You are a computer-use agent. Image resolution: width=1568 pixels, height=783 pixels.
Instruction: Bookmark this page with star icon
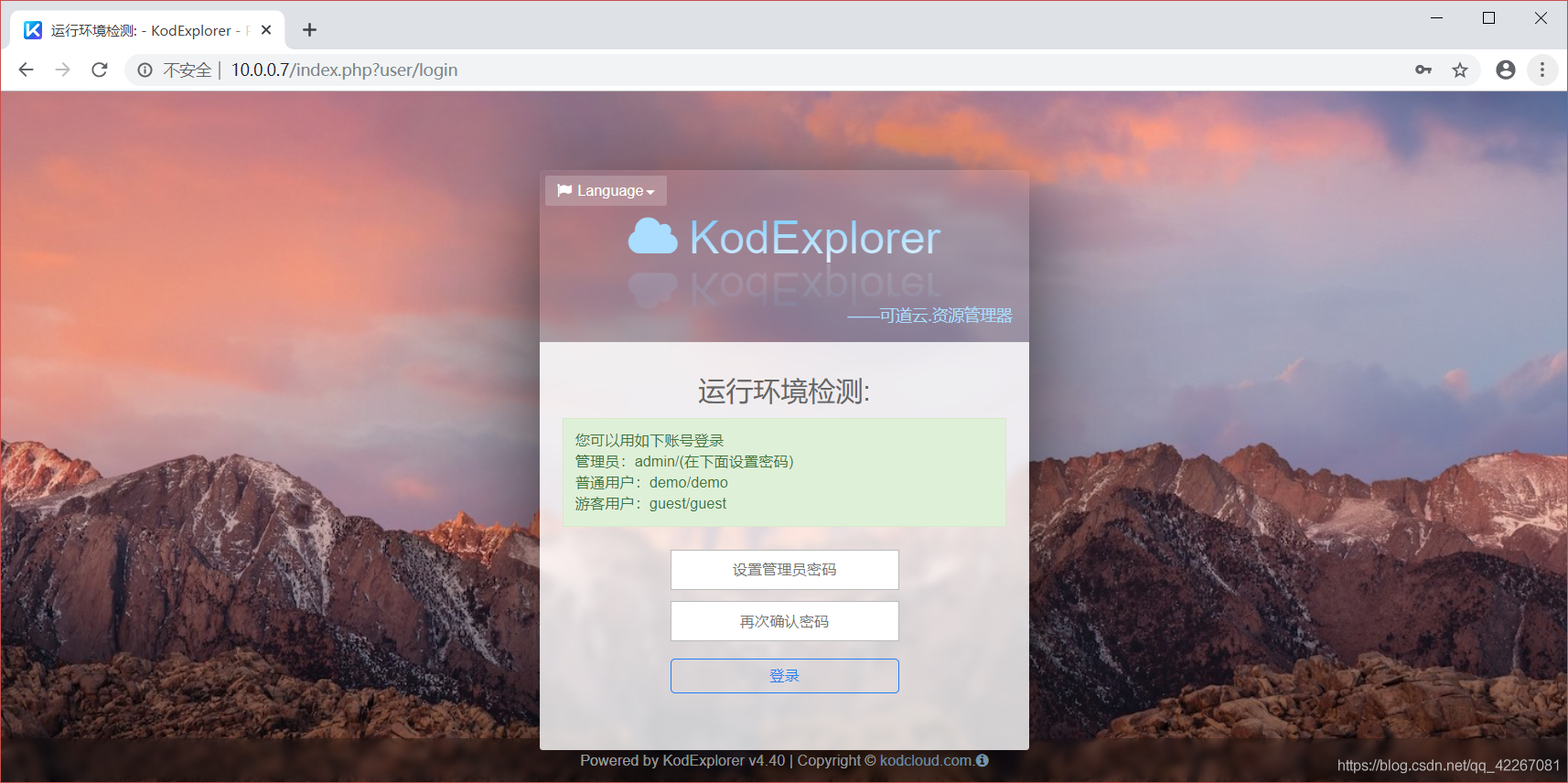click(x=1460, y=70)
